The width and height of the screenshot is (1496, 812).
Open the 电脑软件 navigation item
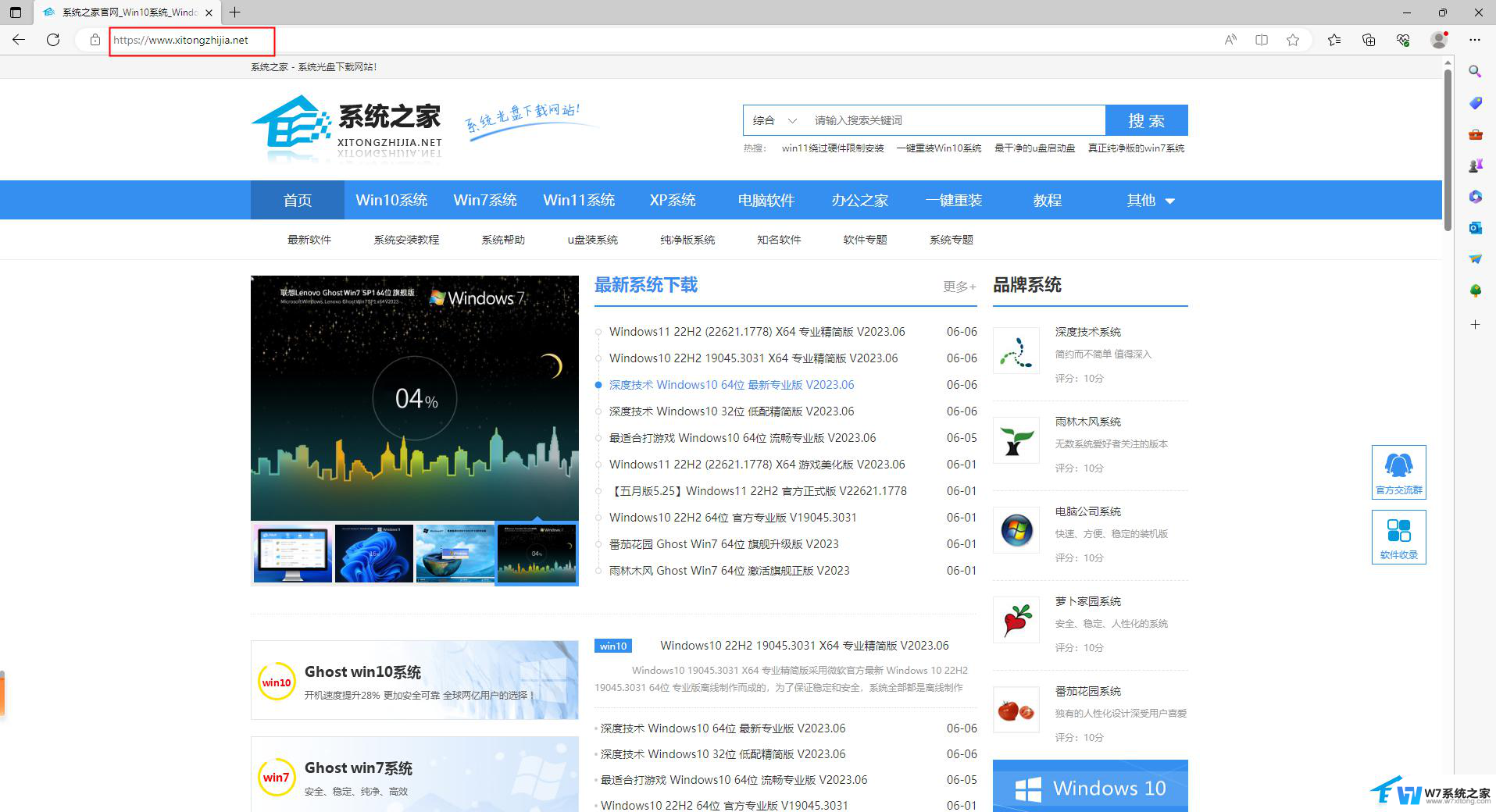pos(766,200)
